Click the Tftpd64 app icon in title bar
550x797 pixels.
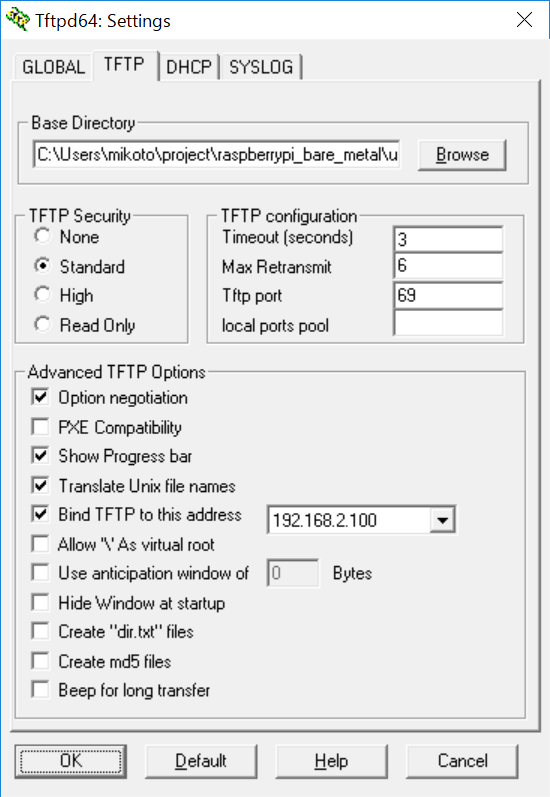18,19
